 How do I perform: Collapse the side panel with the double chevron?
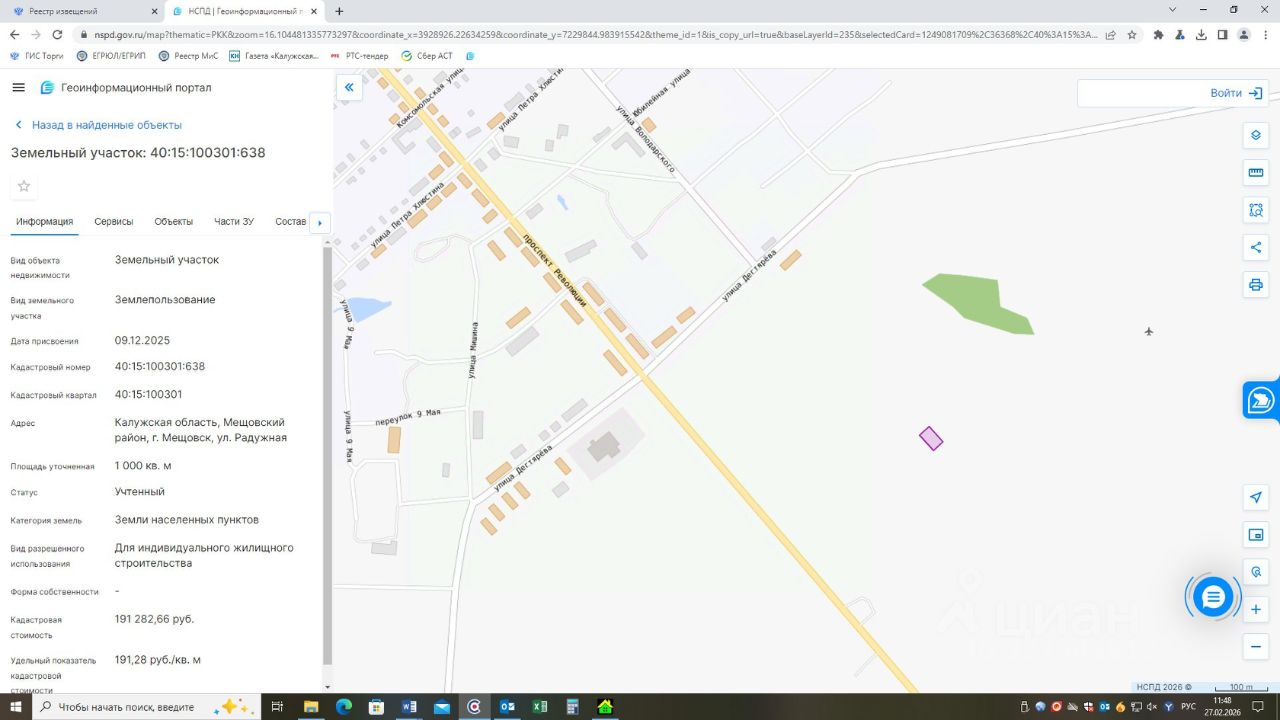(x=349, y=88)
